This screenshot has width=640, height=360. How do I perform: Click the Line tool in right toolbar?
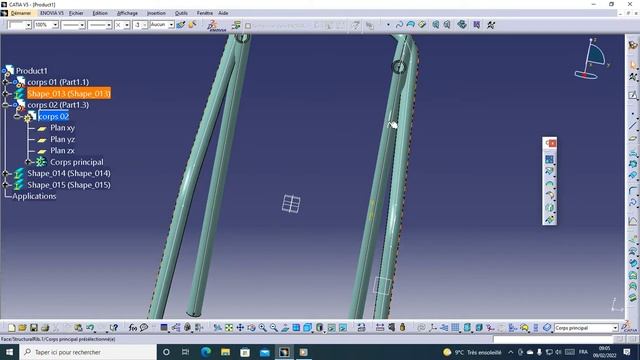633,126
